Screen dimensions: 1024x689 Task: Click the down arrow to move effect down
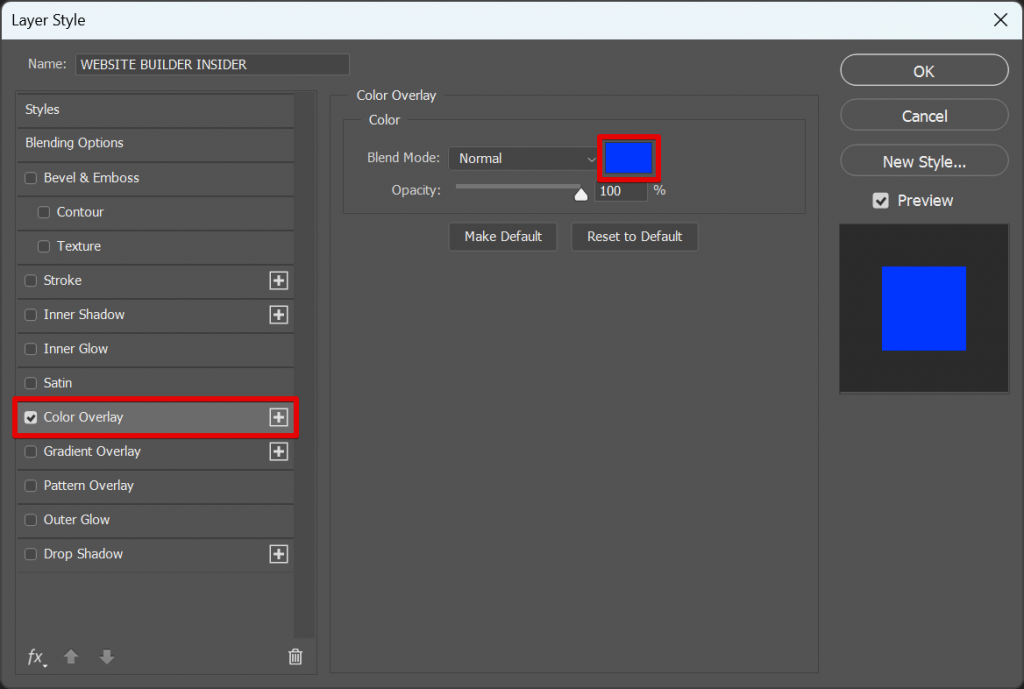pyautogui.click(x=107, y=657)
